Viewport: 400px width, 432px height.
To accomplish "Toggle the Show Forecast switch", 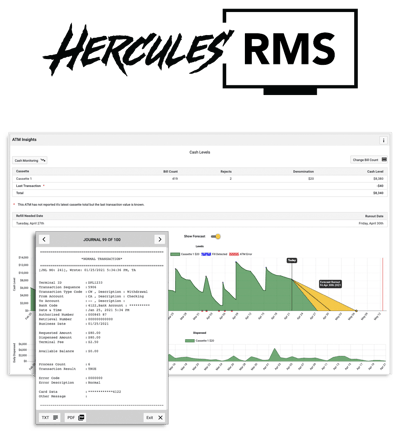I will pos(216,237).
